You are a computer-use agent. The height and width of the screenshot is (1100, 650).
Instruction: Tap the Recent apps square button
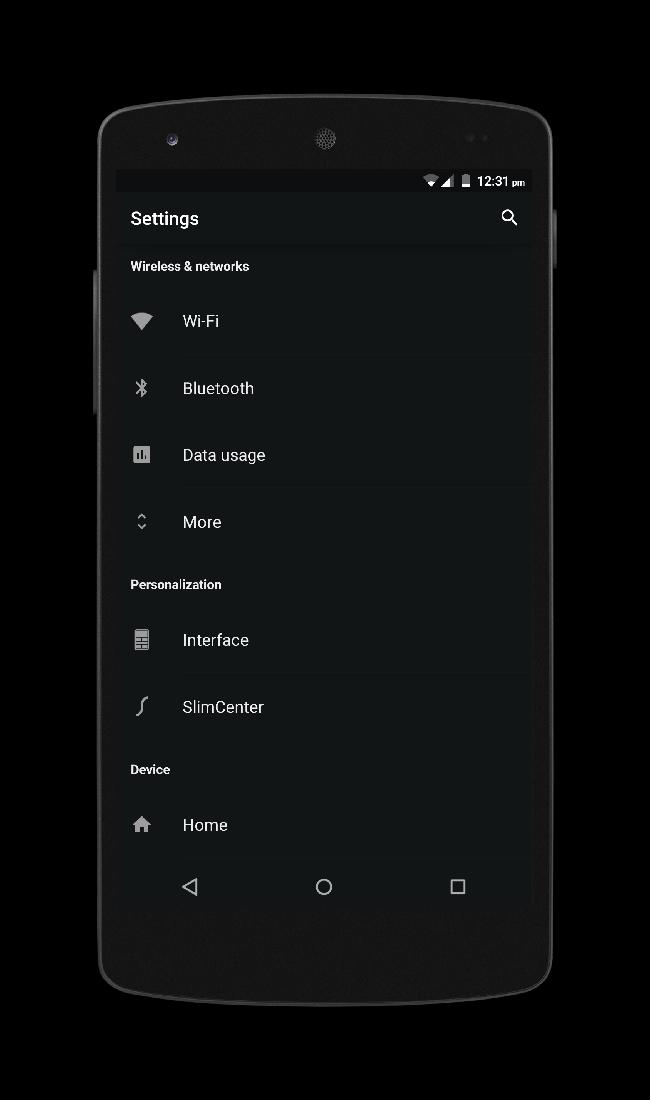pos(457,886)
